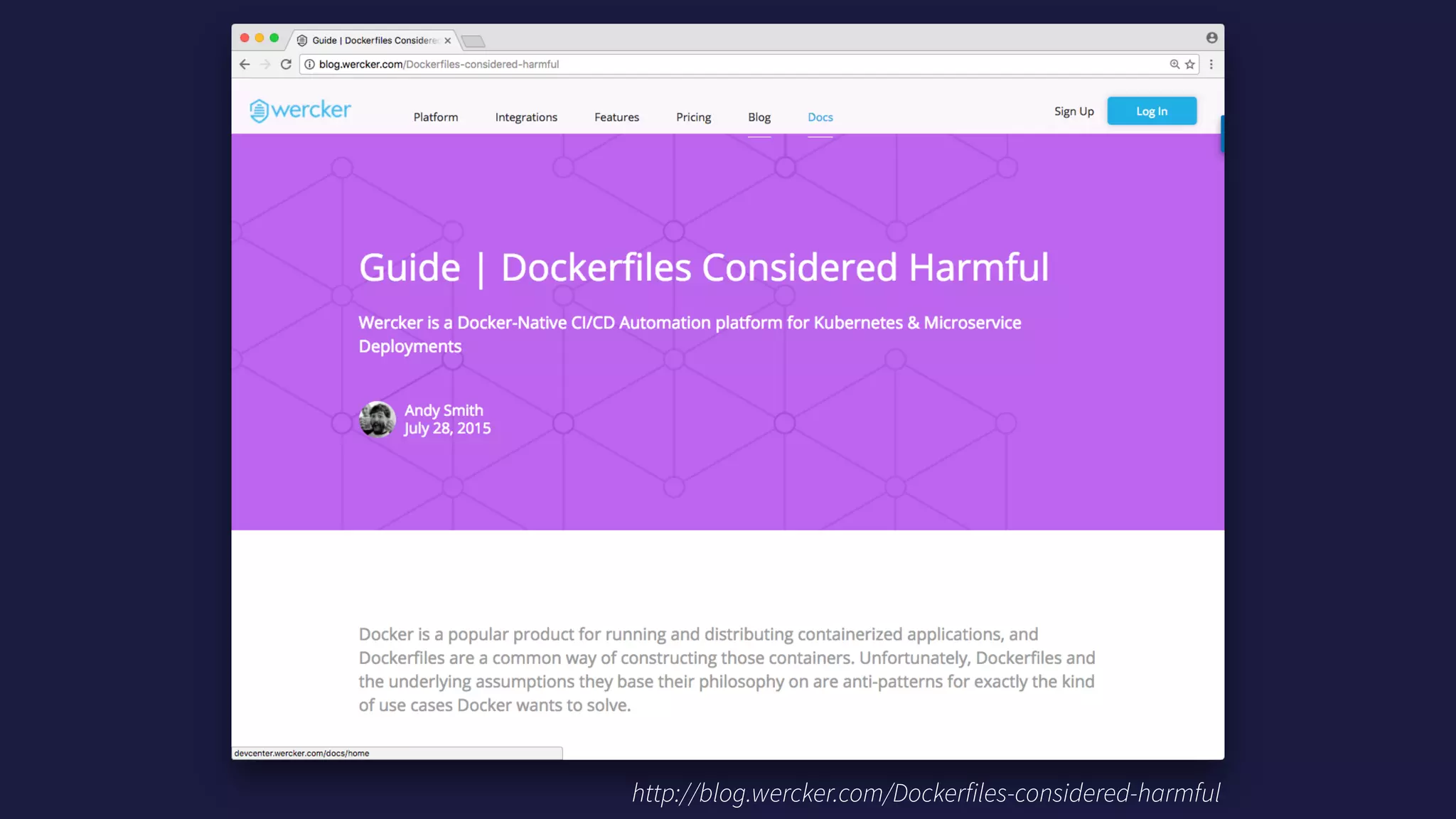This screenshot has width=1456, height=819.
Task: Open a new tab button
Action: pos(473,41)
